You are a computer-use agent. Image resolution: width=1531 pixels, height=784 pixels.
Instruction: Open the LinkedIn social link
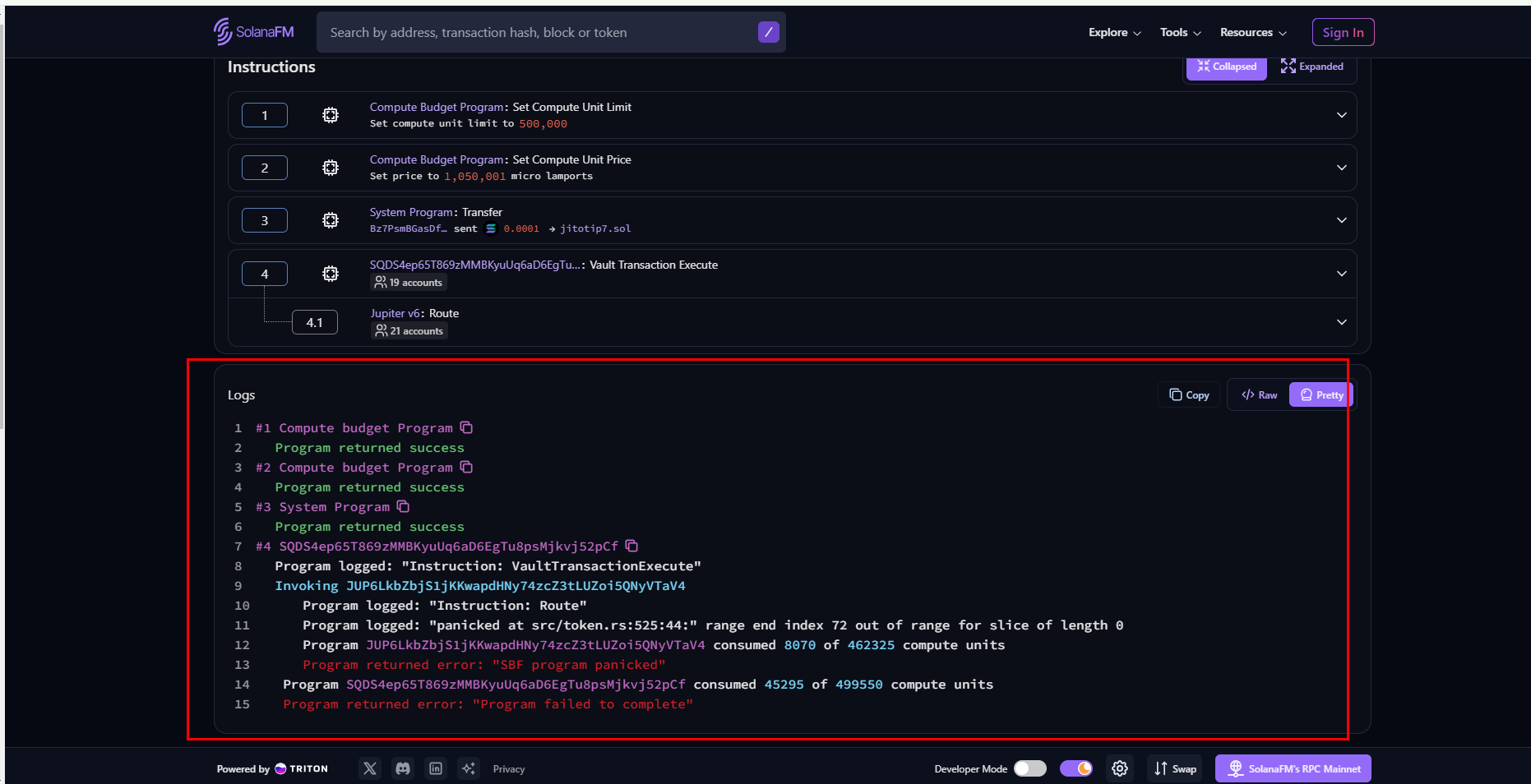click(x=436, y=768)
